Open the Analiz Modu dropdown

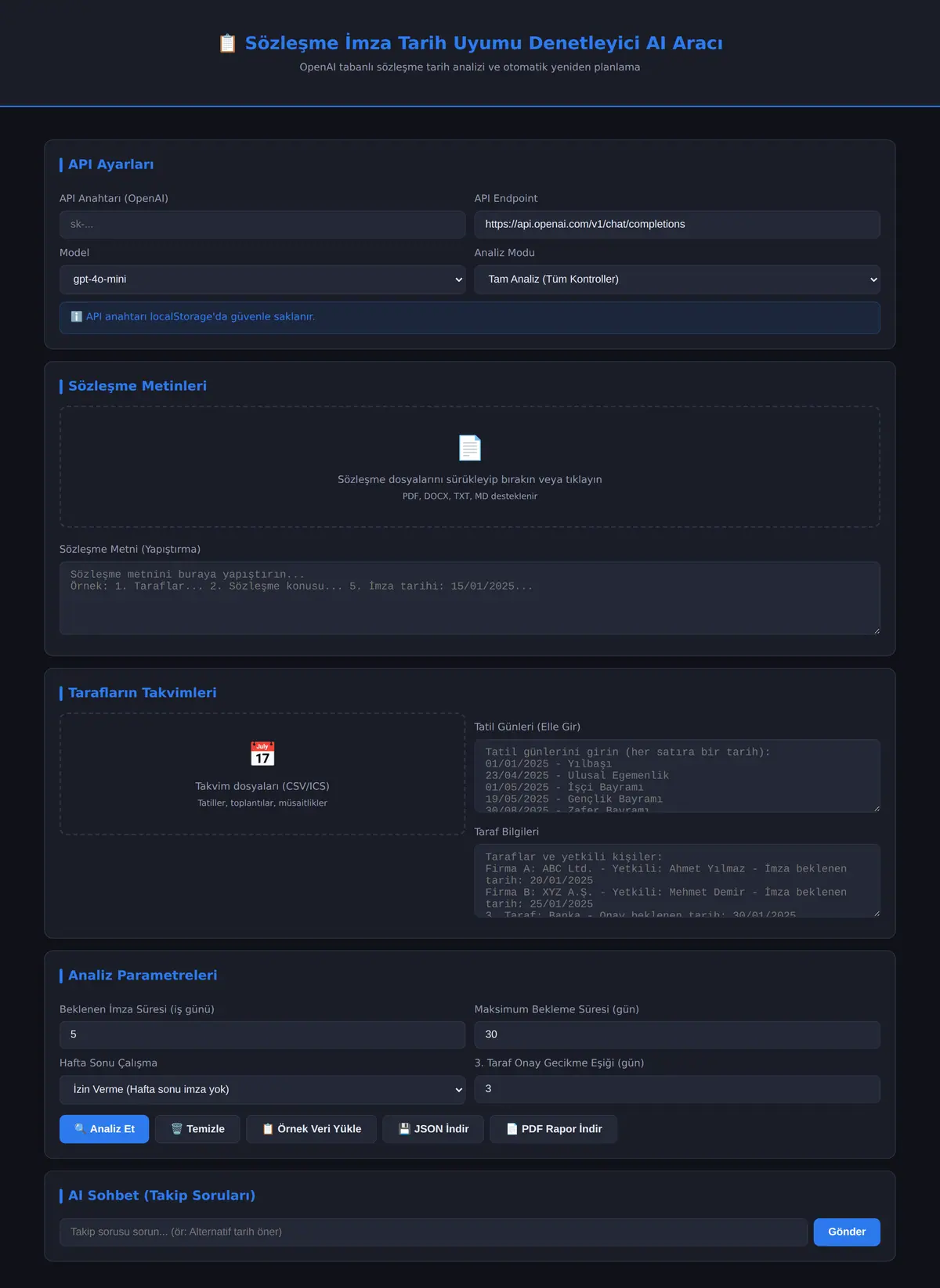pos(677,280)
